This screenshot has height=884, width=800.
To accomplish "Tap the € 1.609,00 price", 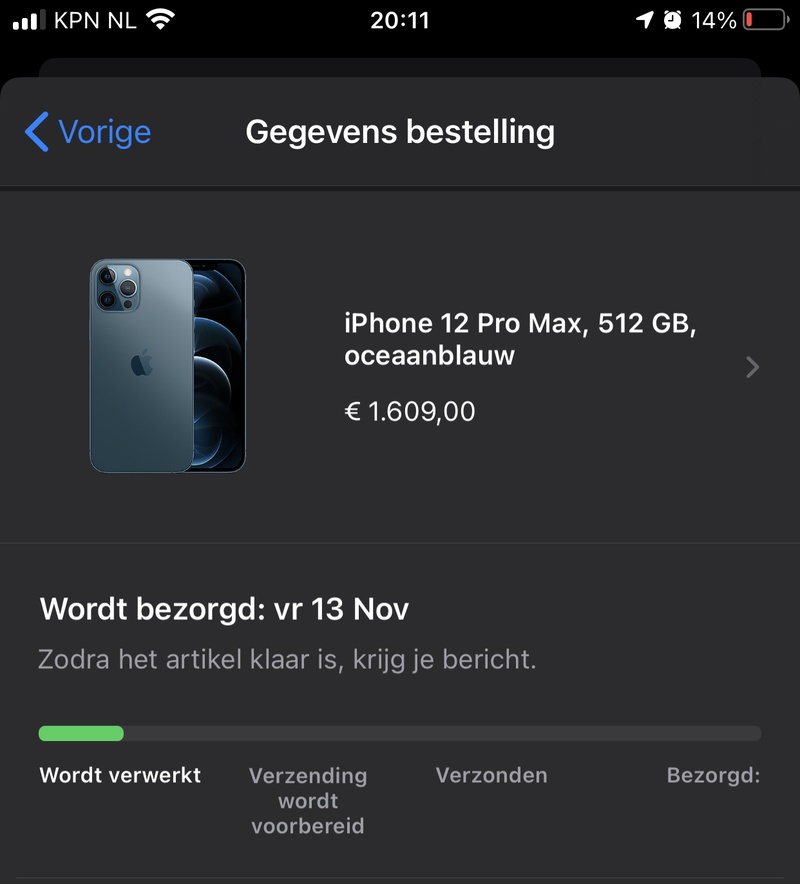I will click(410, 411).
